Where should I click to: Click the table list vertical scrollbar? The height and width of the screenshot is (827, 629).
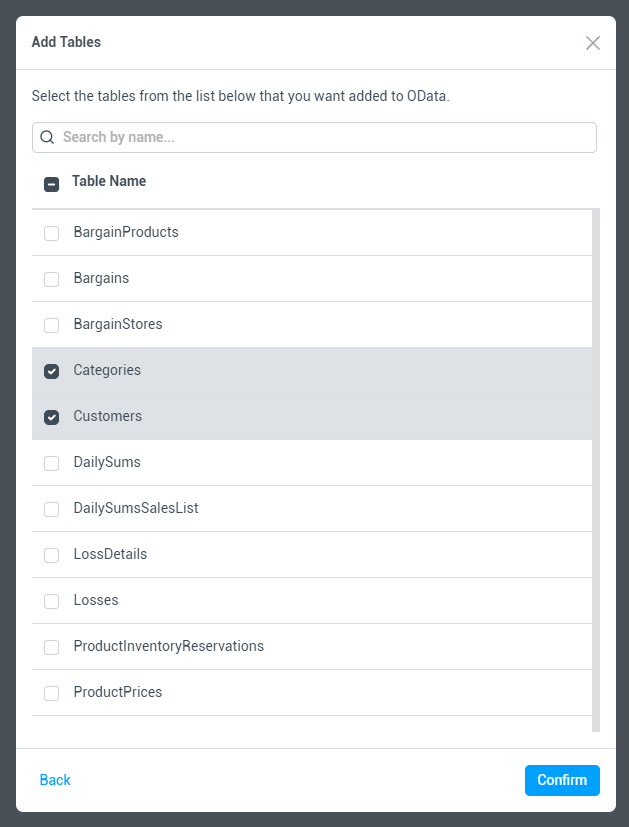coord(596,470)
